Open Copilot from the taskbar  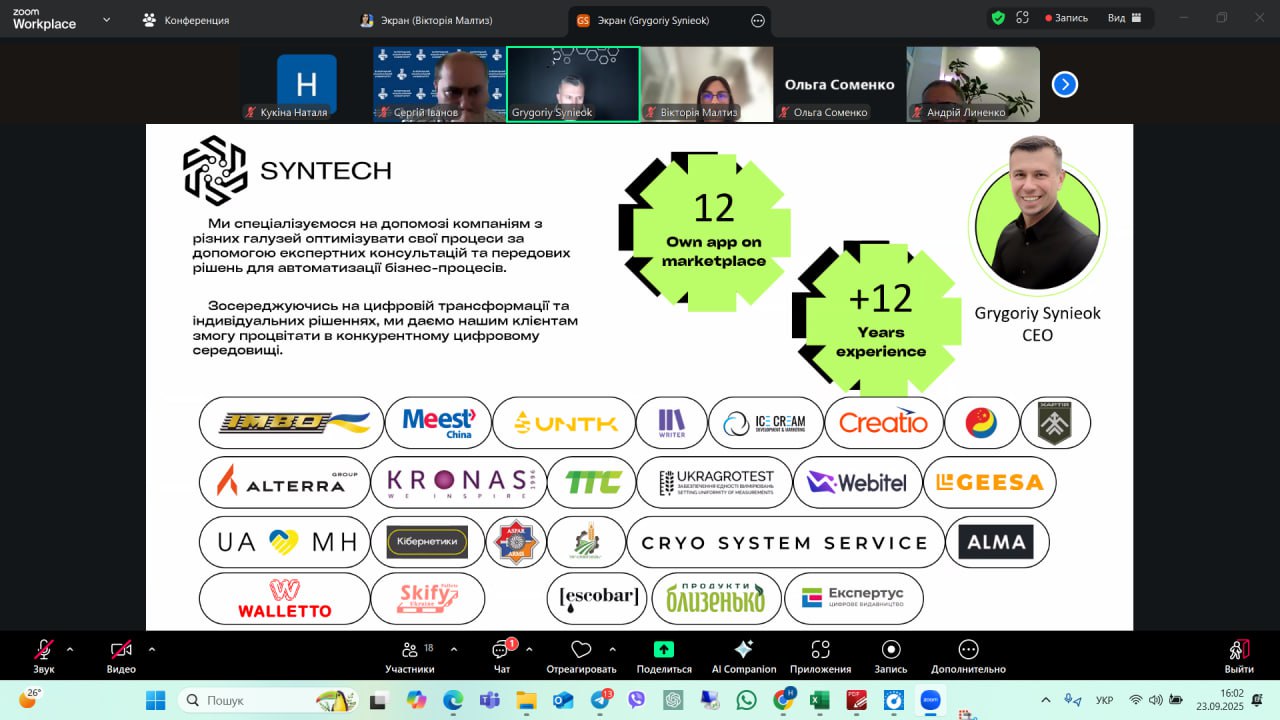pyautogui.click(x=418, y=700)
